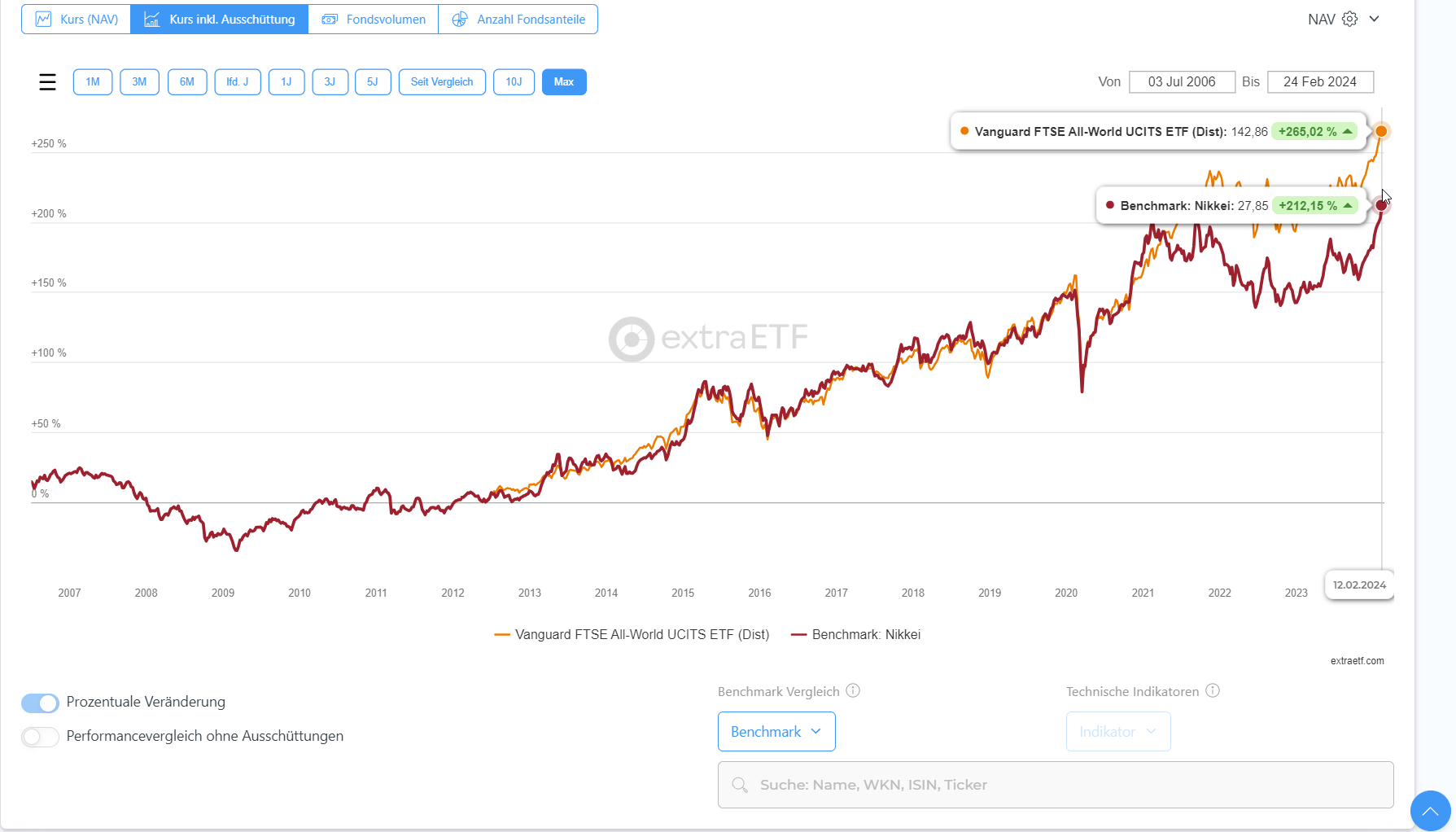Switch to Kurs (NAV) tab
1456x832 pixels.
point(77,19)
